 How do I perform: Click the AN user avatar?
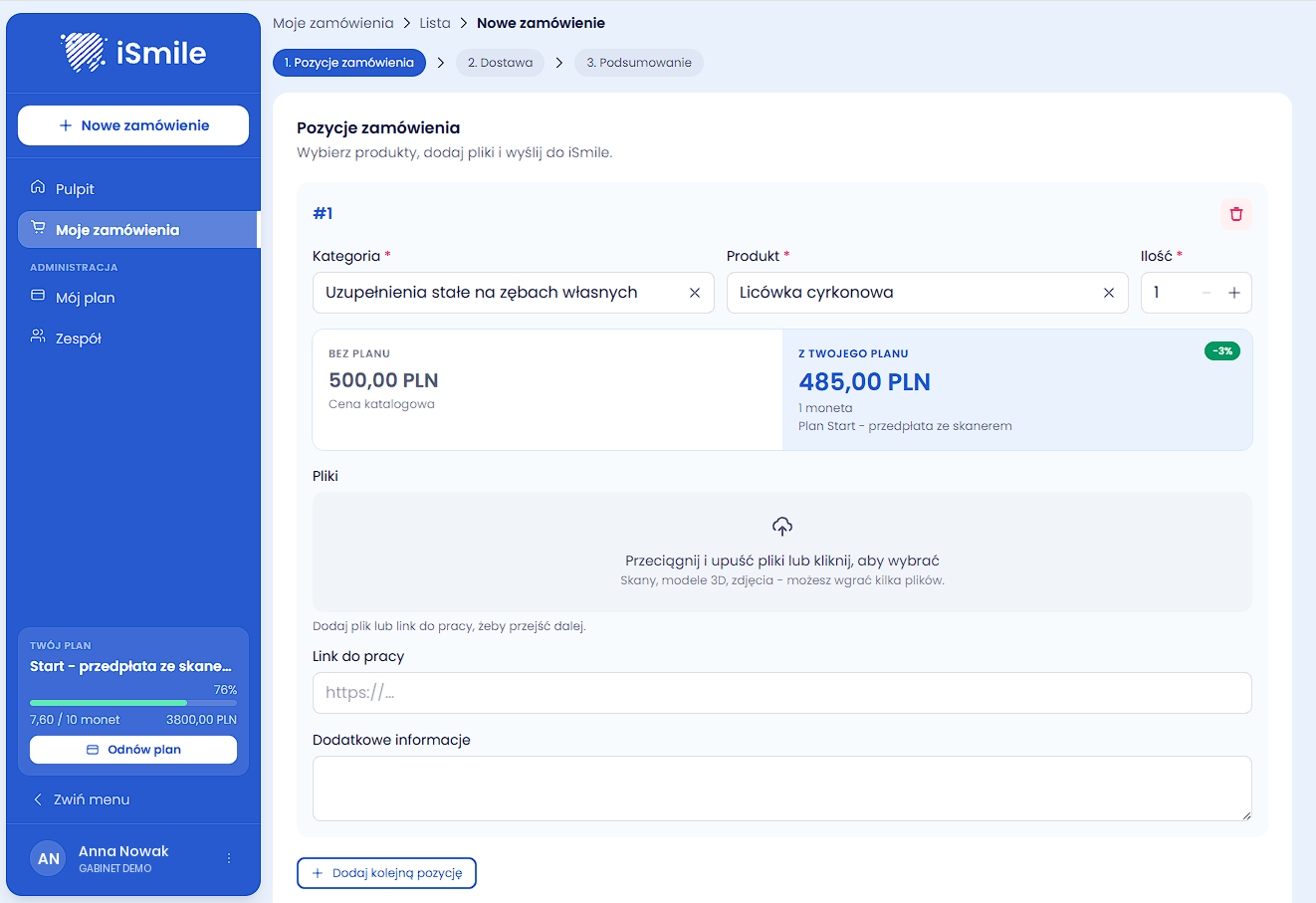(48, 858)
